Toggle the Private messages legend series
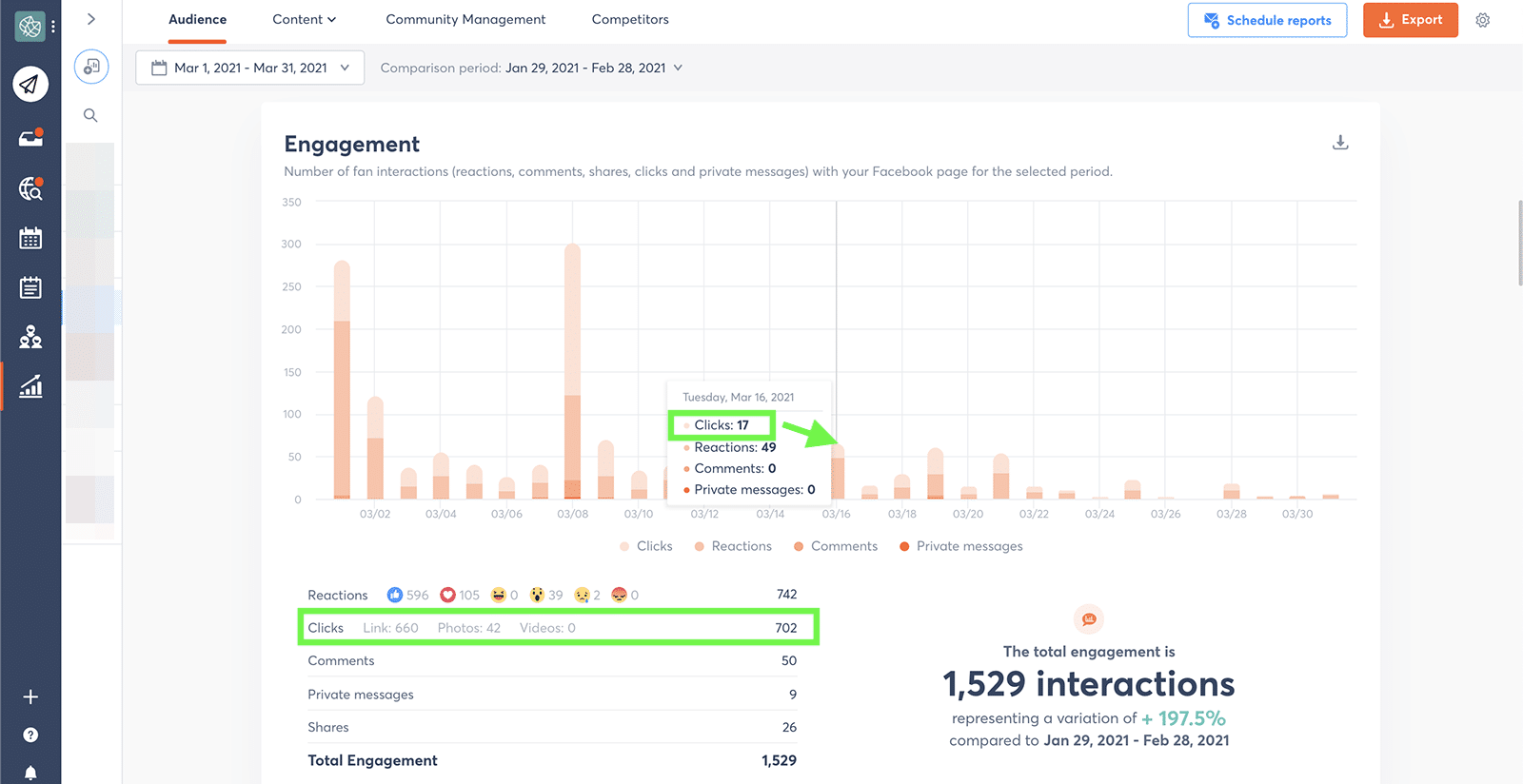The image size is (1523, 784). point(959,546)
